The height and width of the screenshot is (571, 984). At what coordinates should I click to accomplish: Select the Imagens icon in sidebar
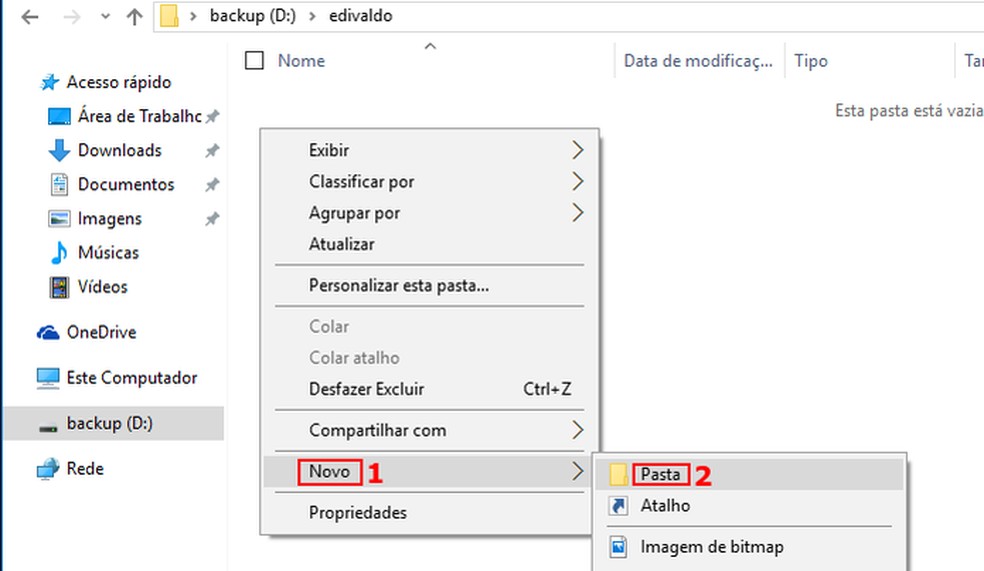pyautogui.click(x=59, y=219)
